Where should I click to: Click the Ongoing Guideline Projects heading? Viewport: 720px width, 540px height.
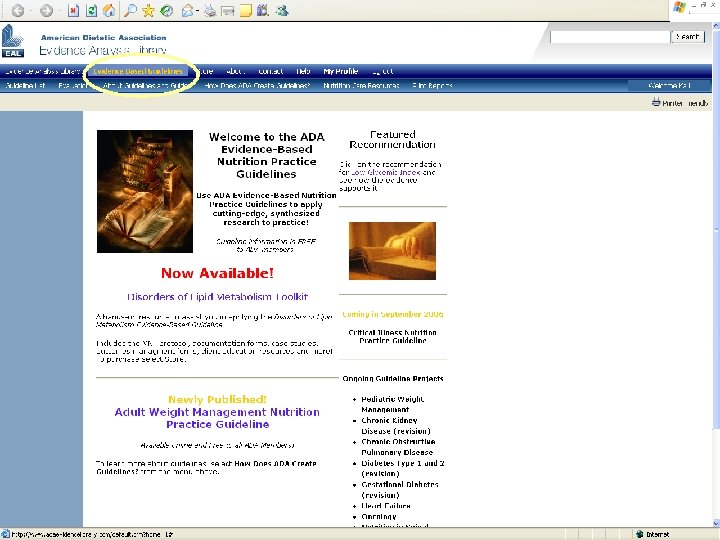pyautogui.click(x=393, y=378)
